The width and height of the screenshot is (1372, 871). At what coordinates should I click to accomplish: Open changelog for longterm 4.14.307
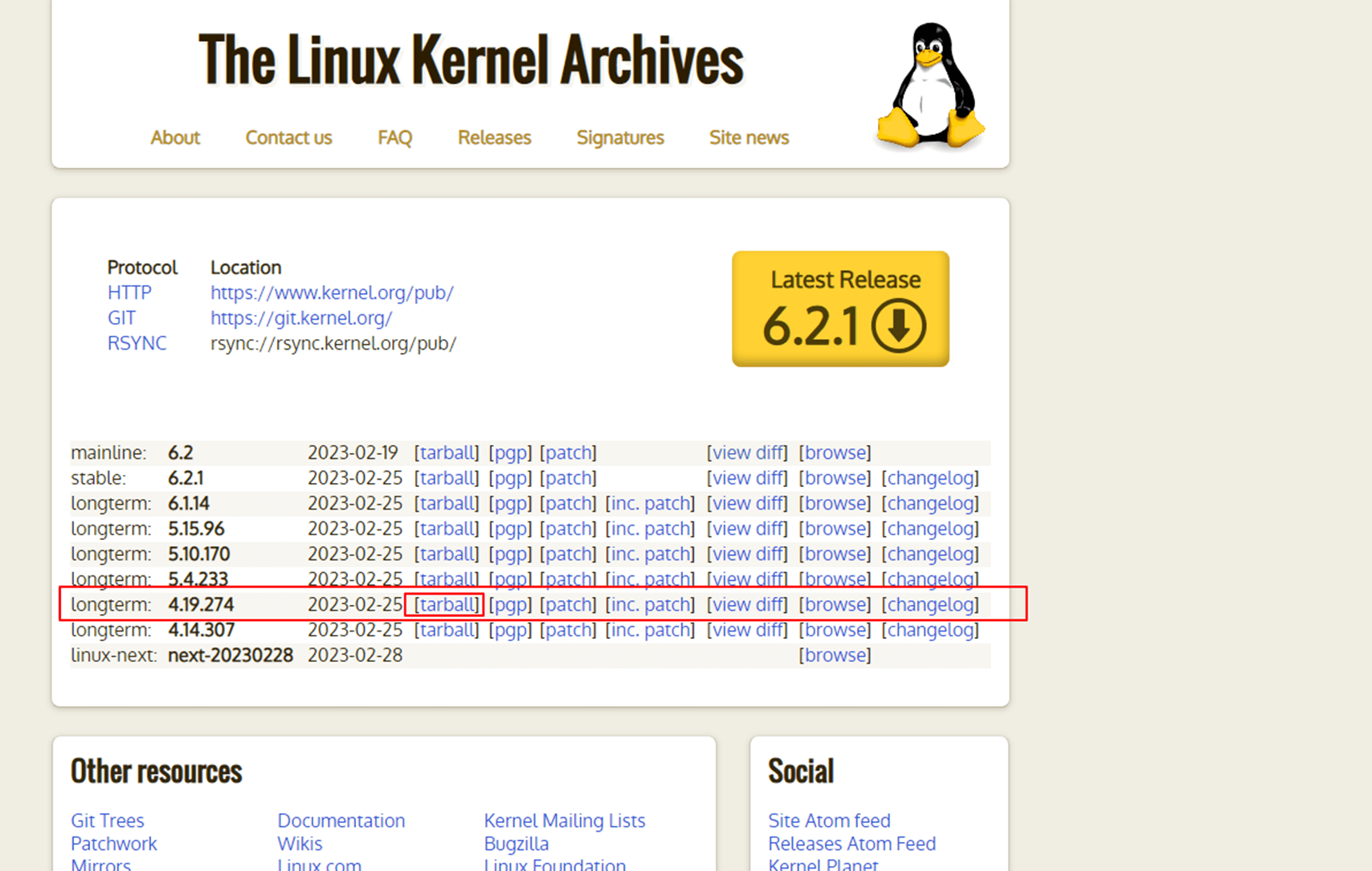[930, 630]
